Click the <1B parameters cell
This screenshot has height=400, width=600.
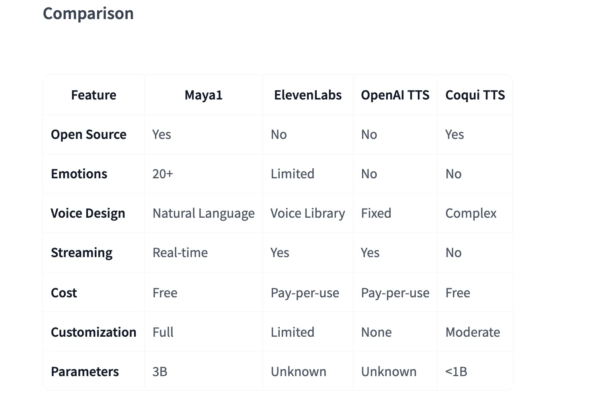(458, 372)
